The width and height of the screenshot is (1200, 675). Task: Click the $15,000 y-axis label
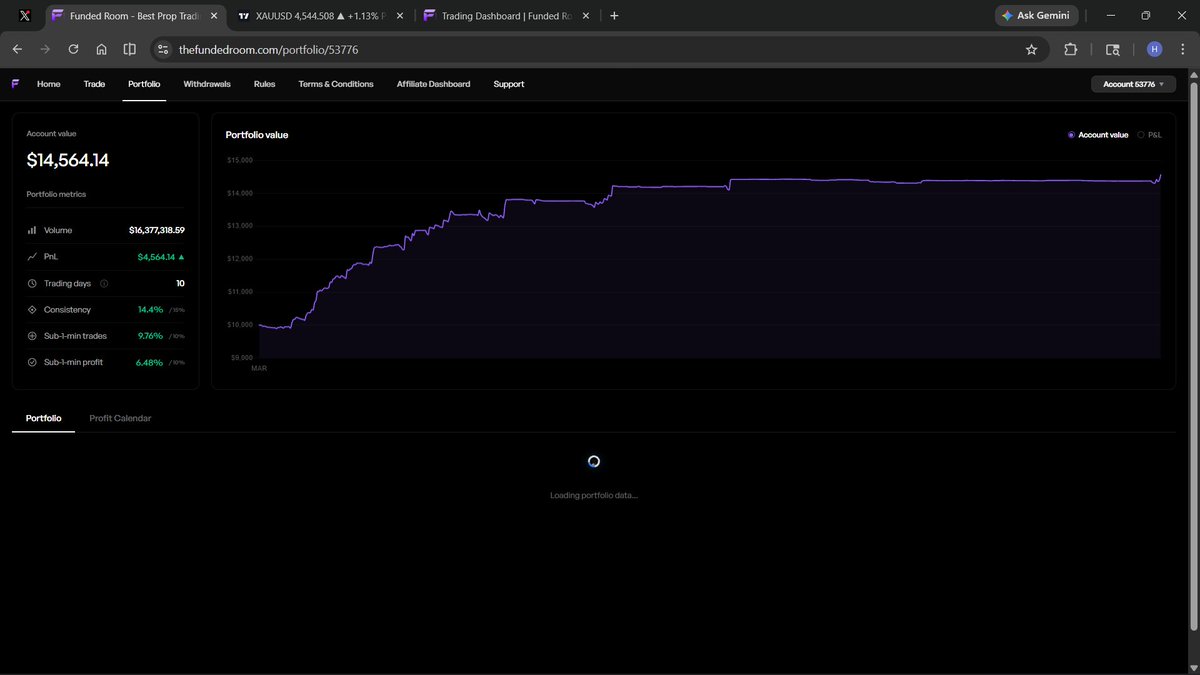click(x=241, y=160)
